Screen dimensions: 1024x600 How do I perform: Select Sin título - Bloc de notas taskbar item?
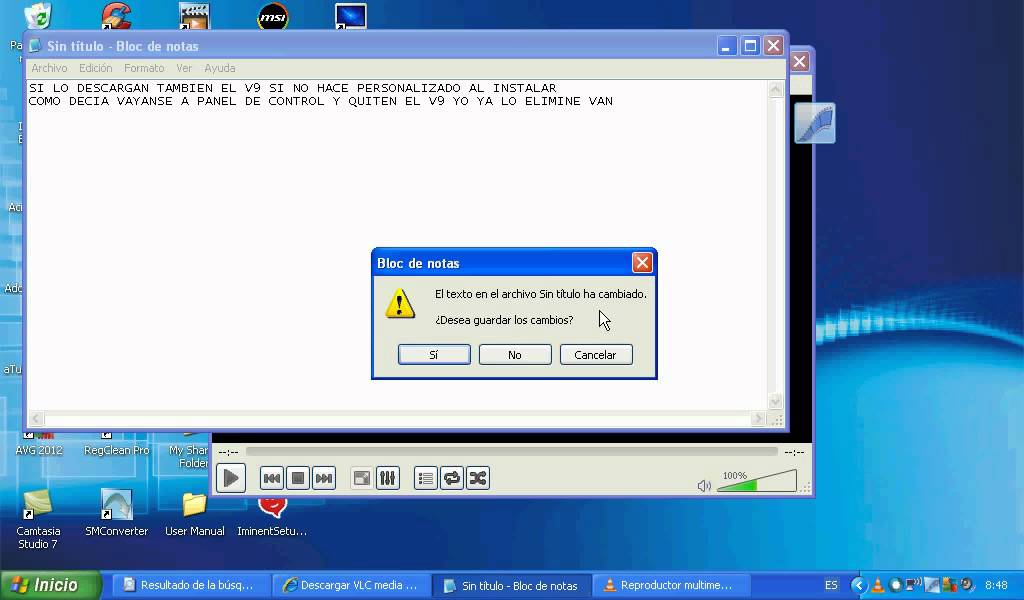click(x=511, y=585)
